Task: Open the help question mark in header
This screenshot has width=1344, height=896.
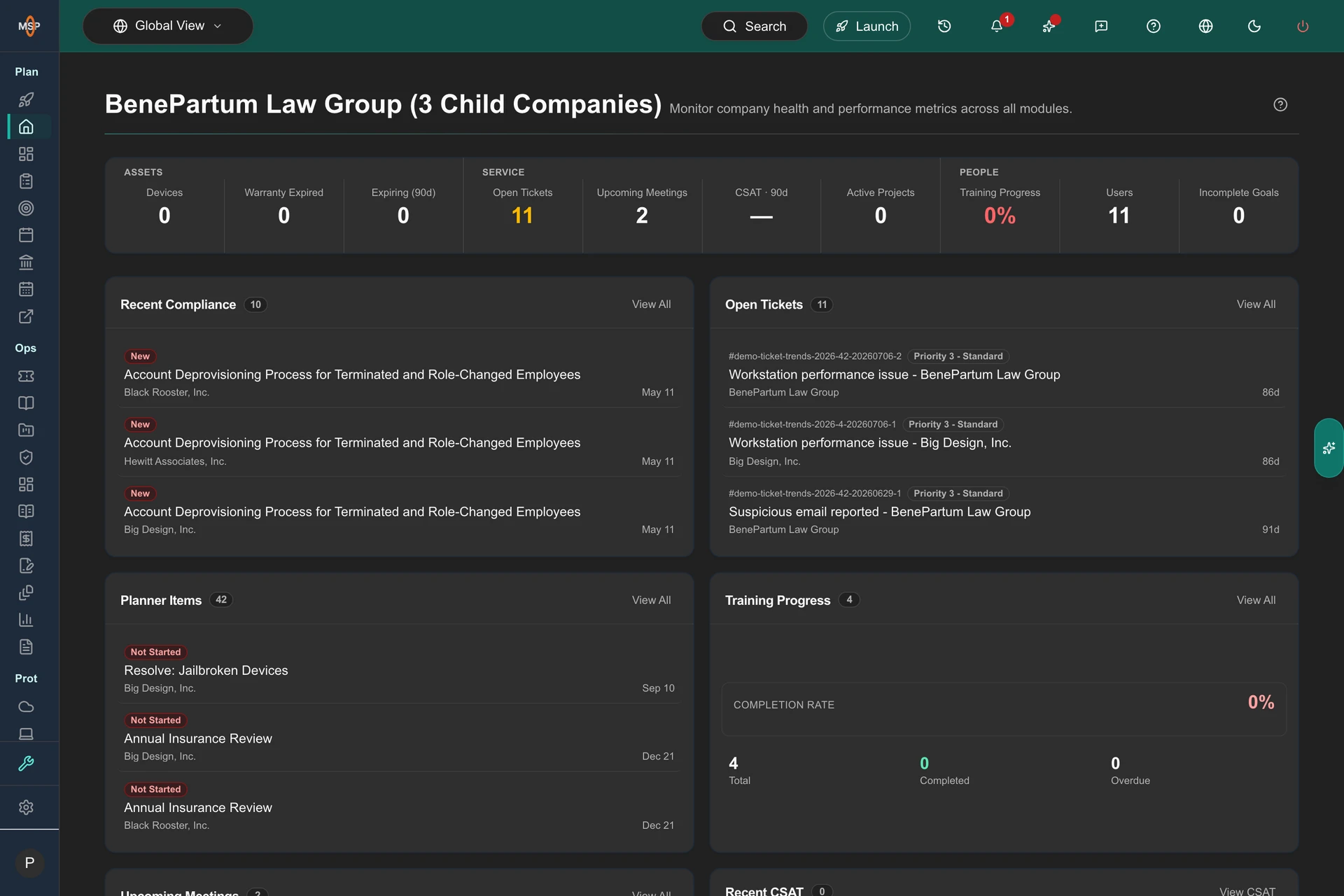Action: (1154, 26)
